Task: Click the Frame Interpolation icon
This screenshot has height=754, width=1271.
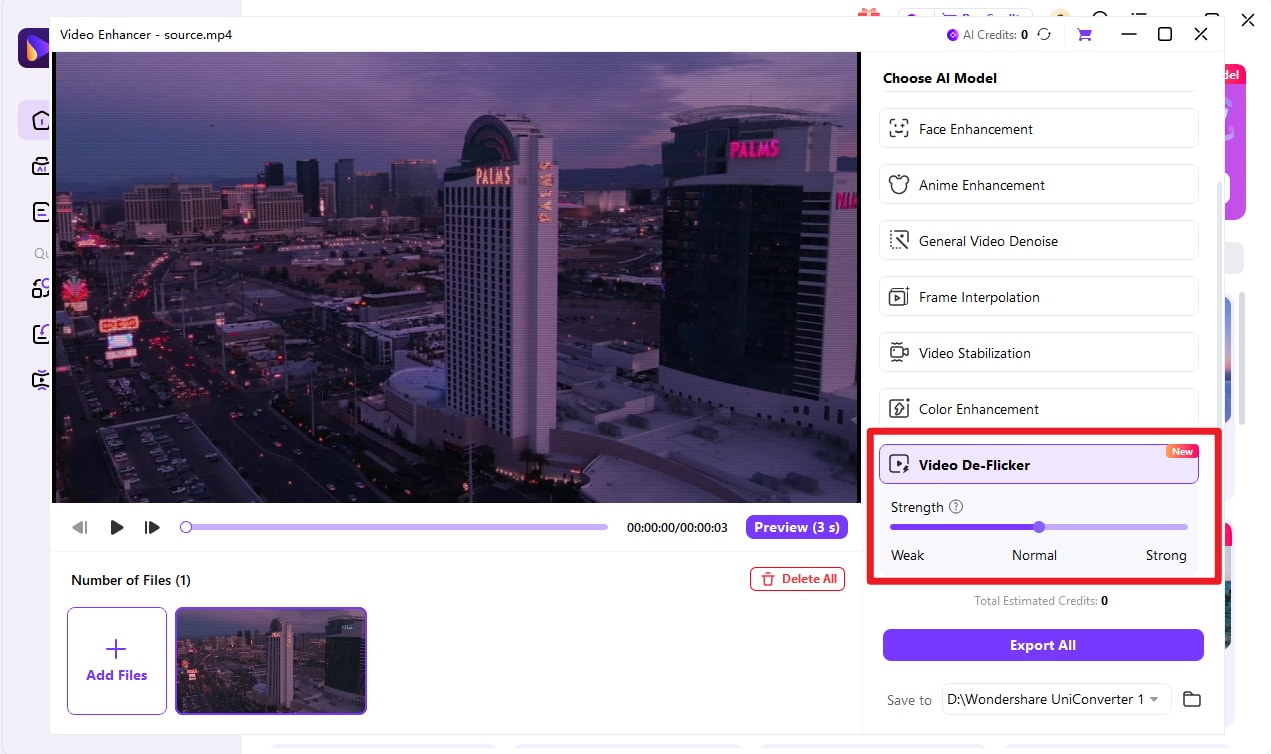Action: pos(900,297)
